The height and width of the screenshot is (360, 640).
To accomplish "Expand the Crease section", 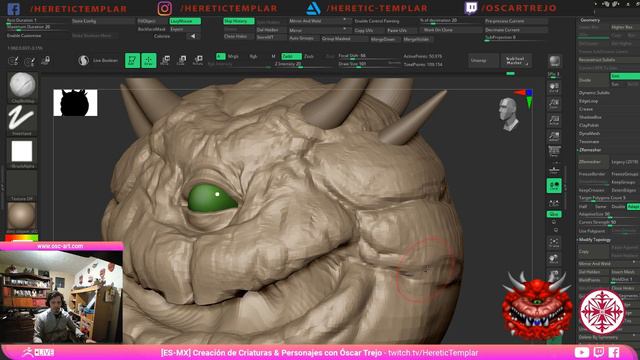I will pos(586,109).
